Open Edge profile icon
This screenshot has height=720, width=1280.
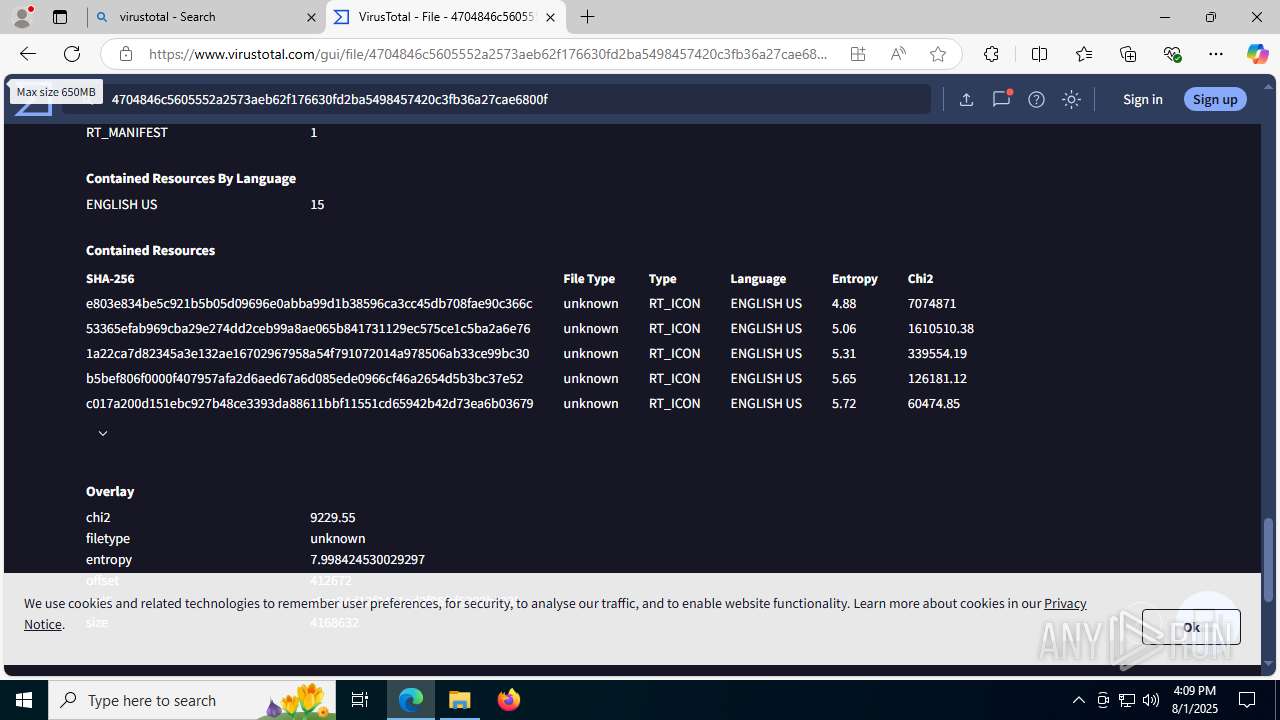click(x=22, y=17)
